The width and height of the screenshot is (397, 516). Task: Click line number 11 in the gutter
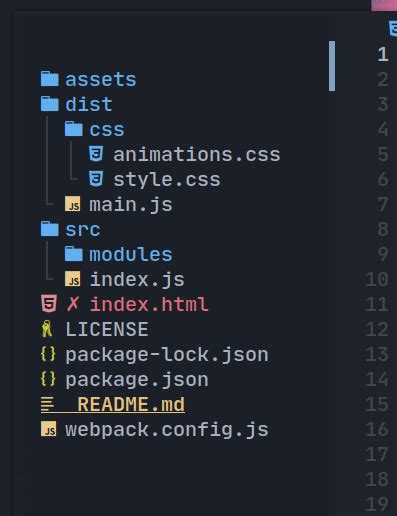tap(377, 304)
